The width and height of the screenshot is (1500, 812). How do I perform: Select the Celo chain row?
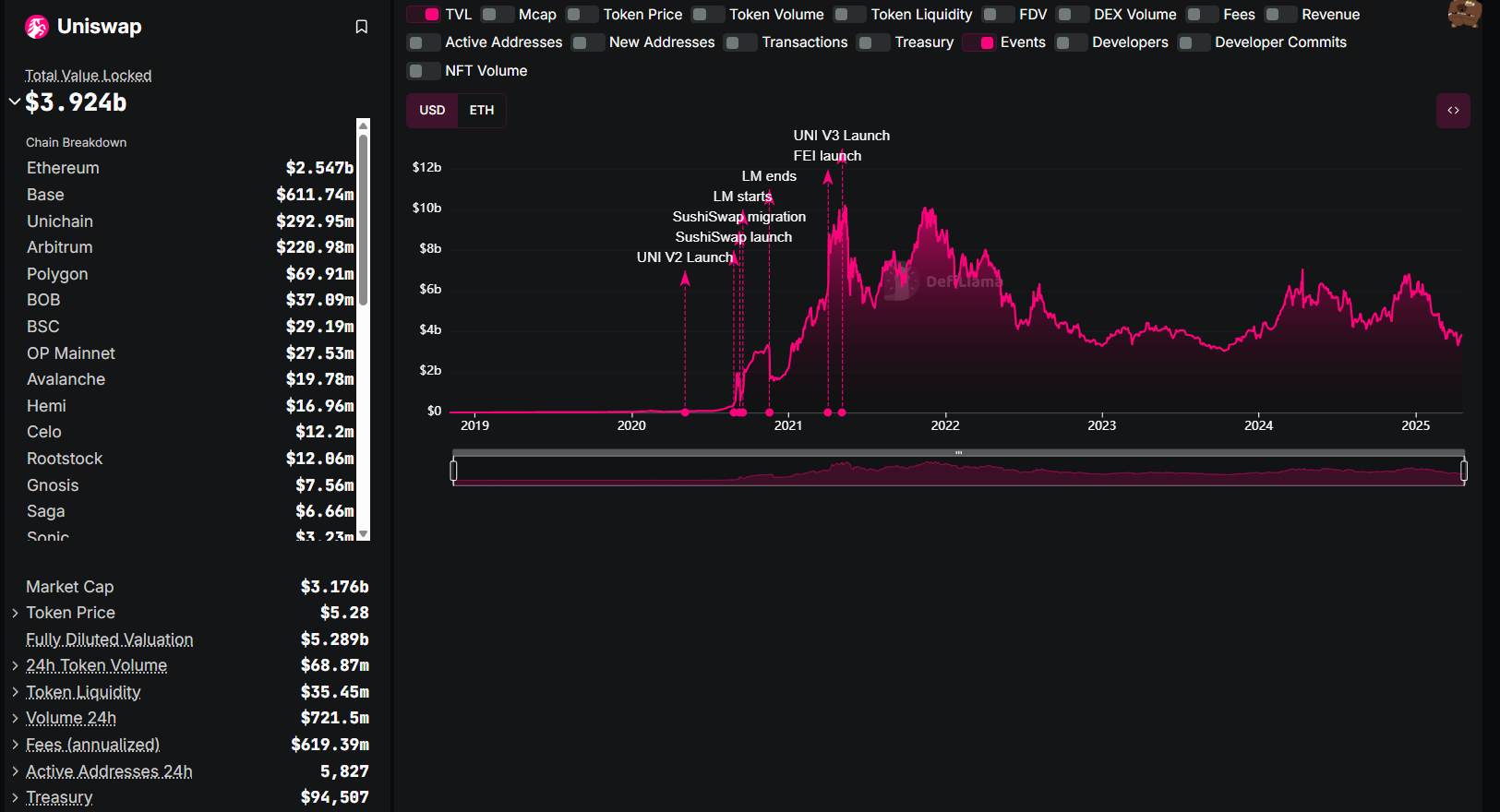[190, 432]
